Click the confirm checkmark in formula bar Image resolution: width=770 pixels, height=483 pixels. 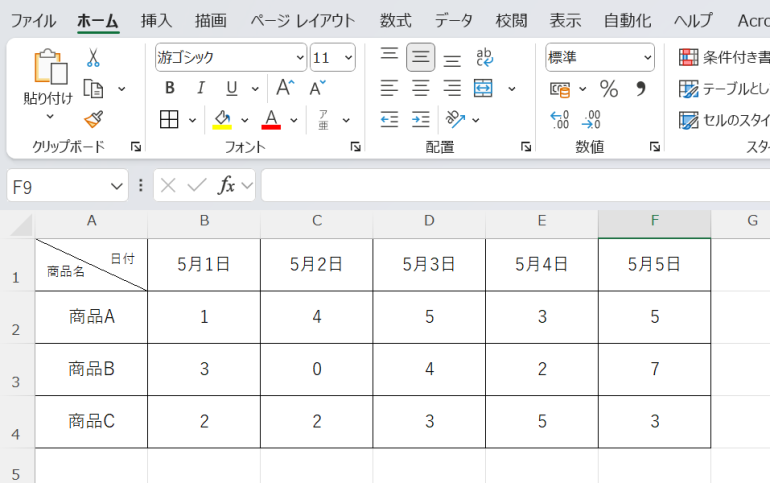[197, 186]
